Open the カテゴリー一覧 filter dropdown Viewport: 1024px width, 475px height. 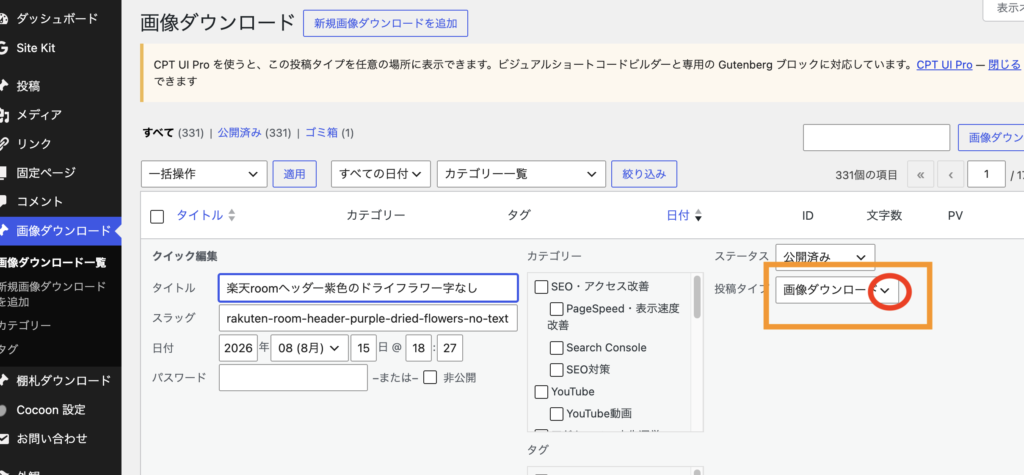[x=520, y=174]
